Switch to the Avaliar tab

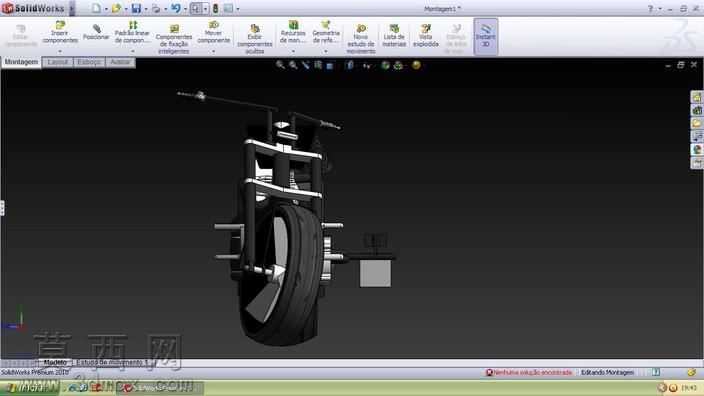click(120, 62)
